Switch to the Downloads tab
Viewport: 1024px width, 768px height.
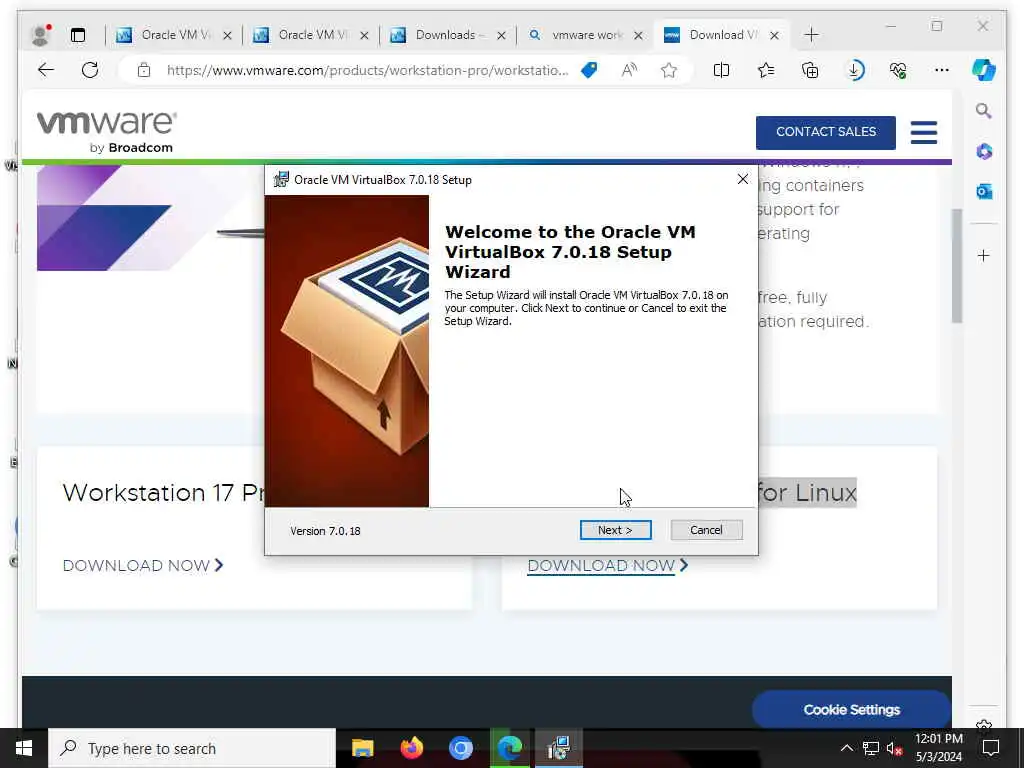(448, 35)
